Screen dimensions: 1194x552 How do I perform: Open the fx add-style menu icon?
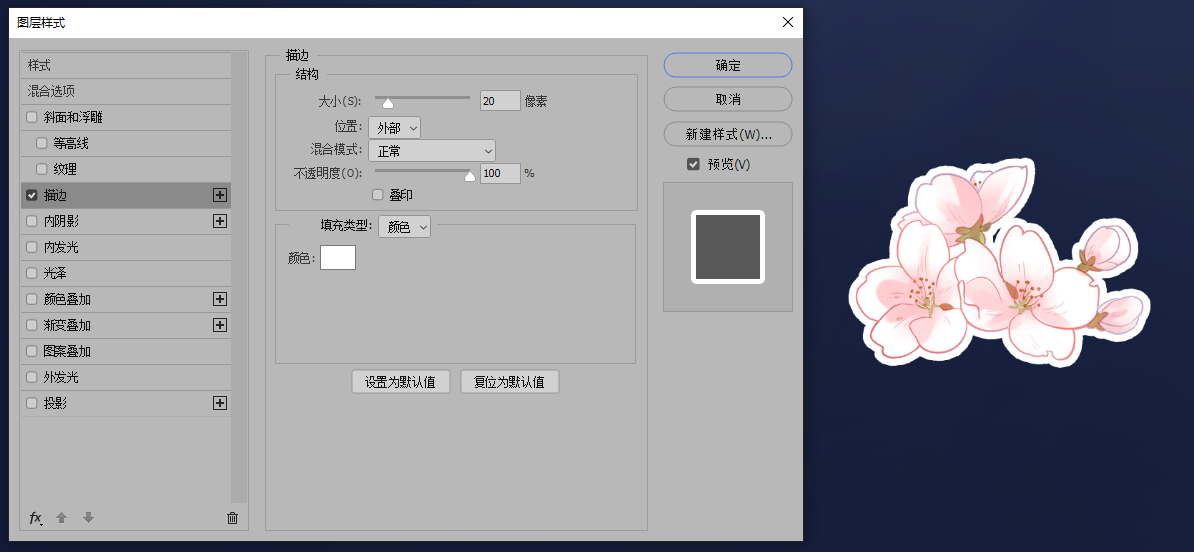[x=35, y=518]
